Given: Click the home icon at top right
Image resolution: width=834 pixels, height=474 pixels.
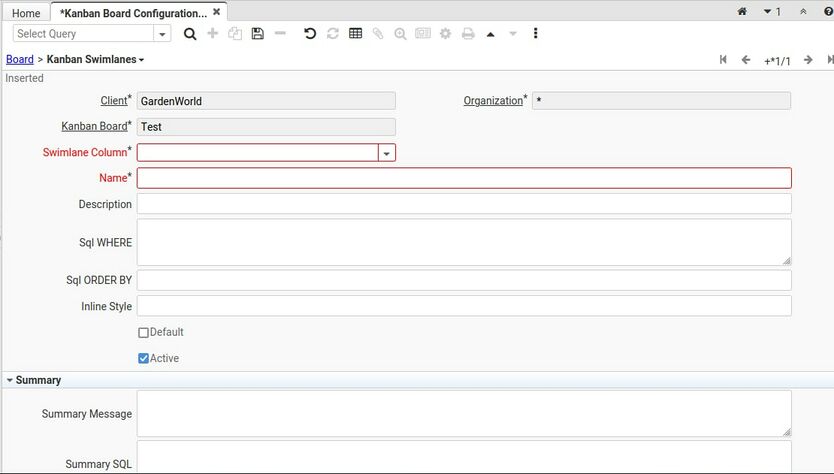Looking at the screenshot, I should pyautogui.click(x=742, y=12).
